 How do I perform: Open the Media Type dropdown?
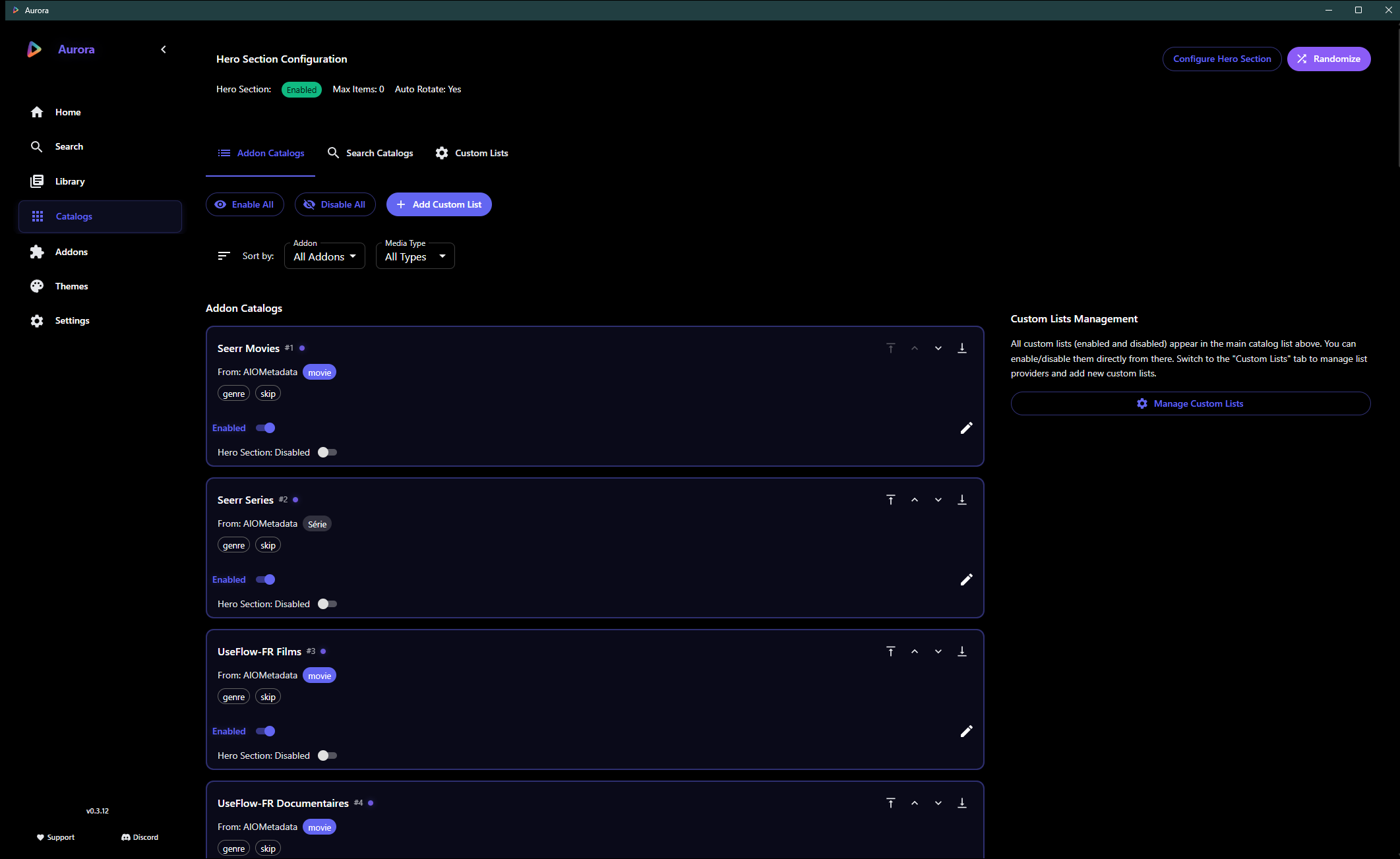point(415,256)
